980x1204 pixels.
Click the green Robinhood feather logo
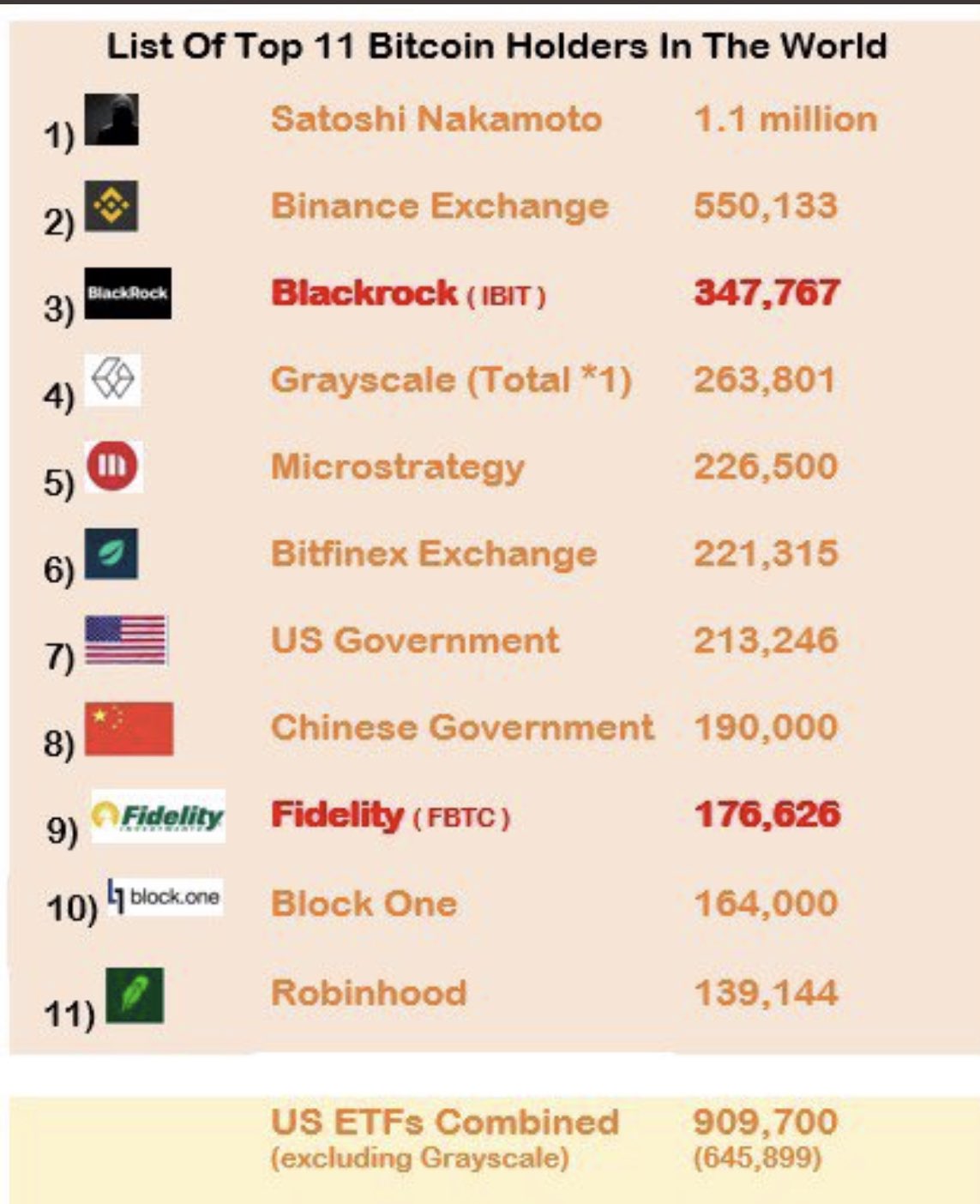tap(135, 995)
